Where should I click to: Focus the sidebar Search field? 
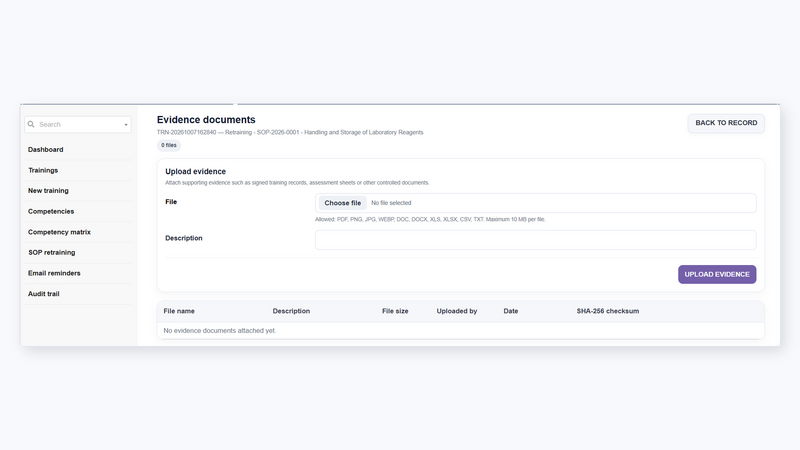(x=78, y=124)
